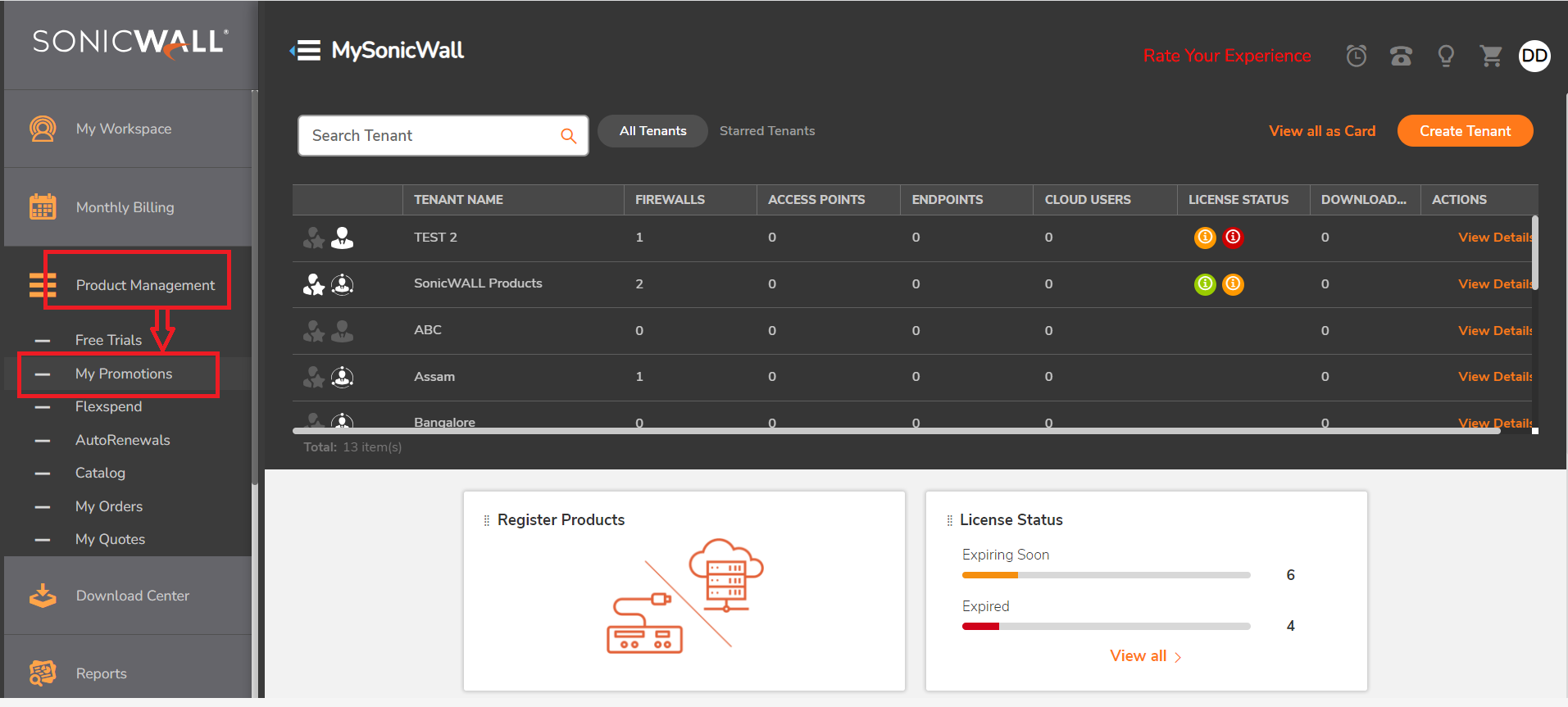
Task: Click SonicWALL Products tenant user icon
Action: click(x=342, y=284)
